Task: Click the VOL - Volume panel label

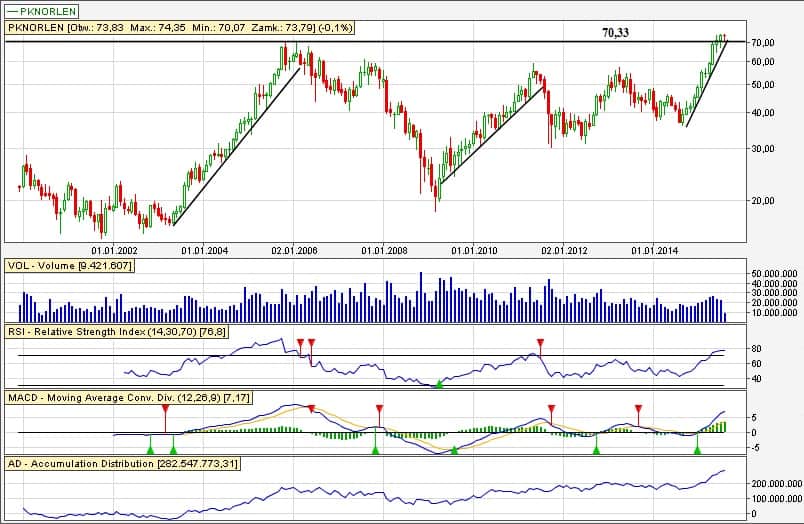Action: (x=69, y=265)
